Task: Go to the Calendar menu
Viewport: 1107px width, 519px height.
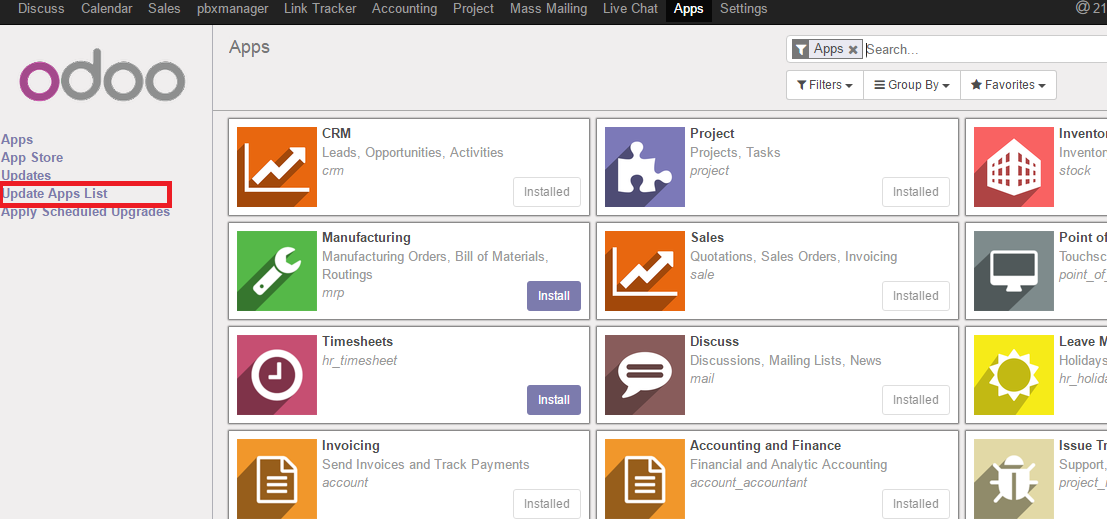Action: pos(107,9)
